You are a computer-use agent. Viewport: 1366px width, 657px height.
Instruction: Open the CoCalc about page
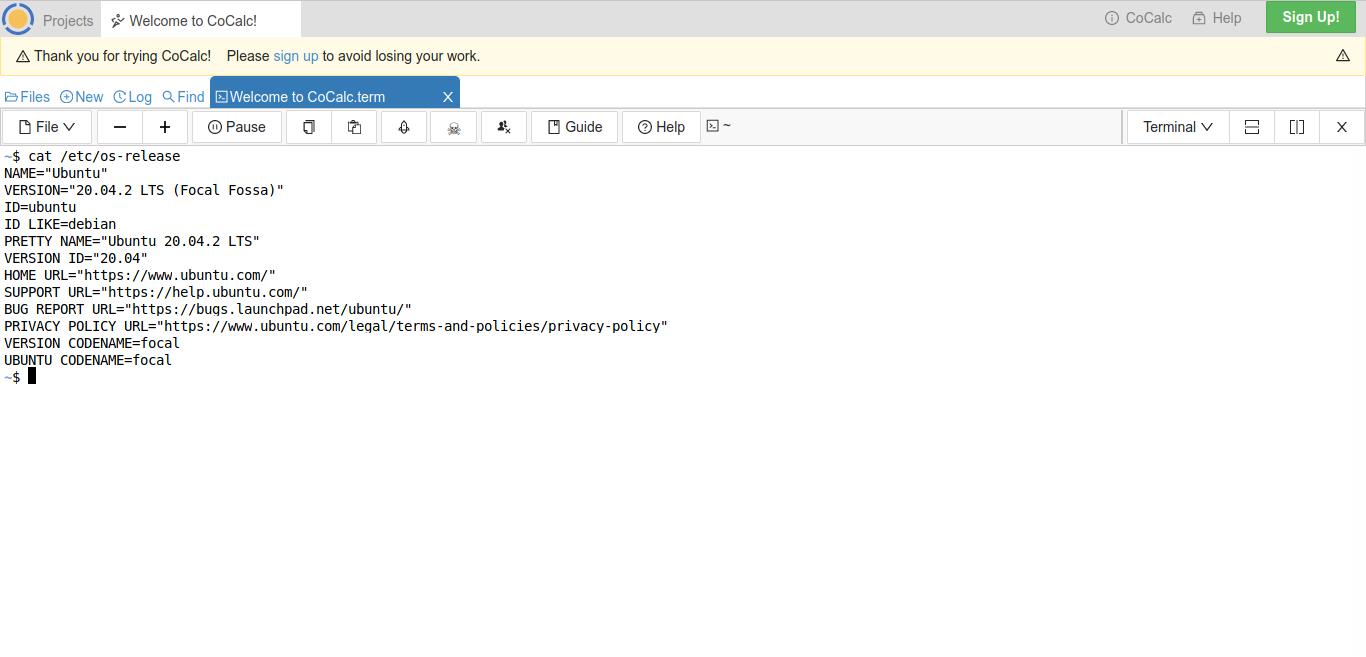pyautogui.click(x=1138, y=18)
